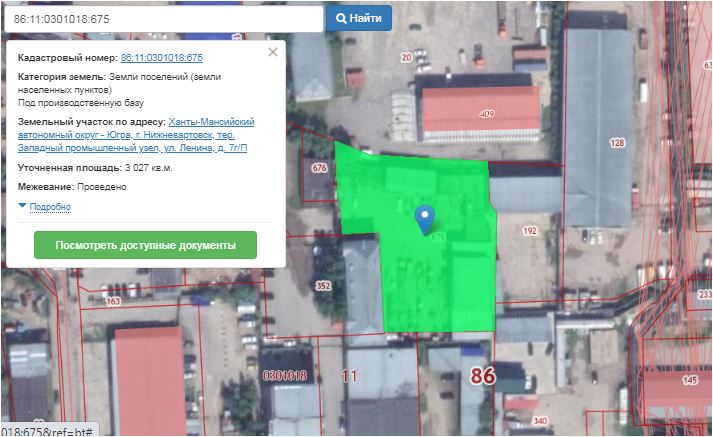713x437 pixels.
Task: Select parcel labeled 128 on the map
Action: (x=617, y=144)
